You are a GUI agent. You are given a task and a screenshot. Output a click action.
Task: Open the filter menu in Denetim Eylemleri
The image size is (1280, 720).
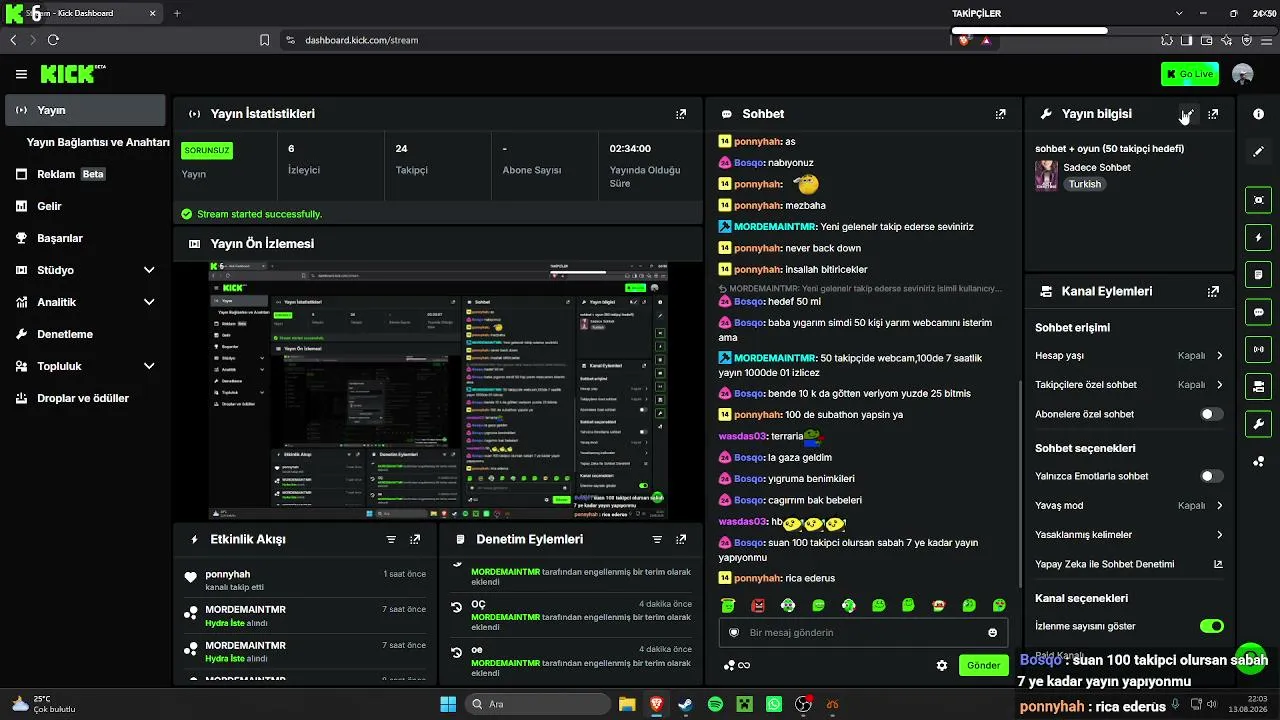coord(657,539)
